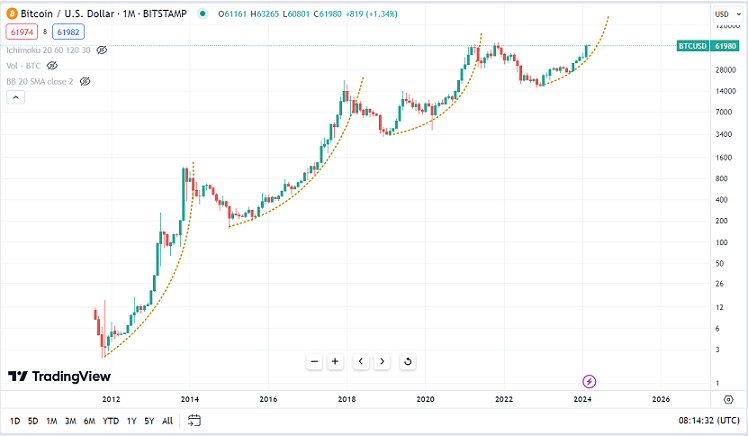
Task: Select the All time range
Action: pyautogui.click(x=167, y=421)
